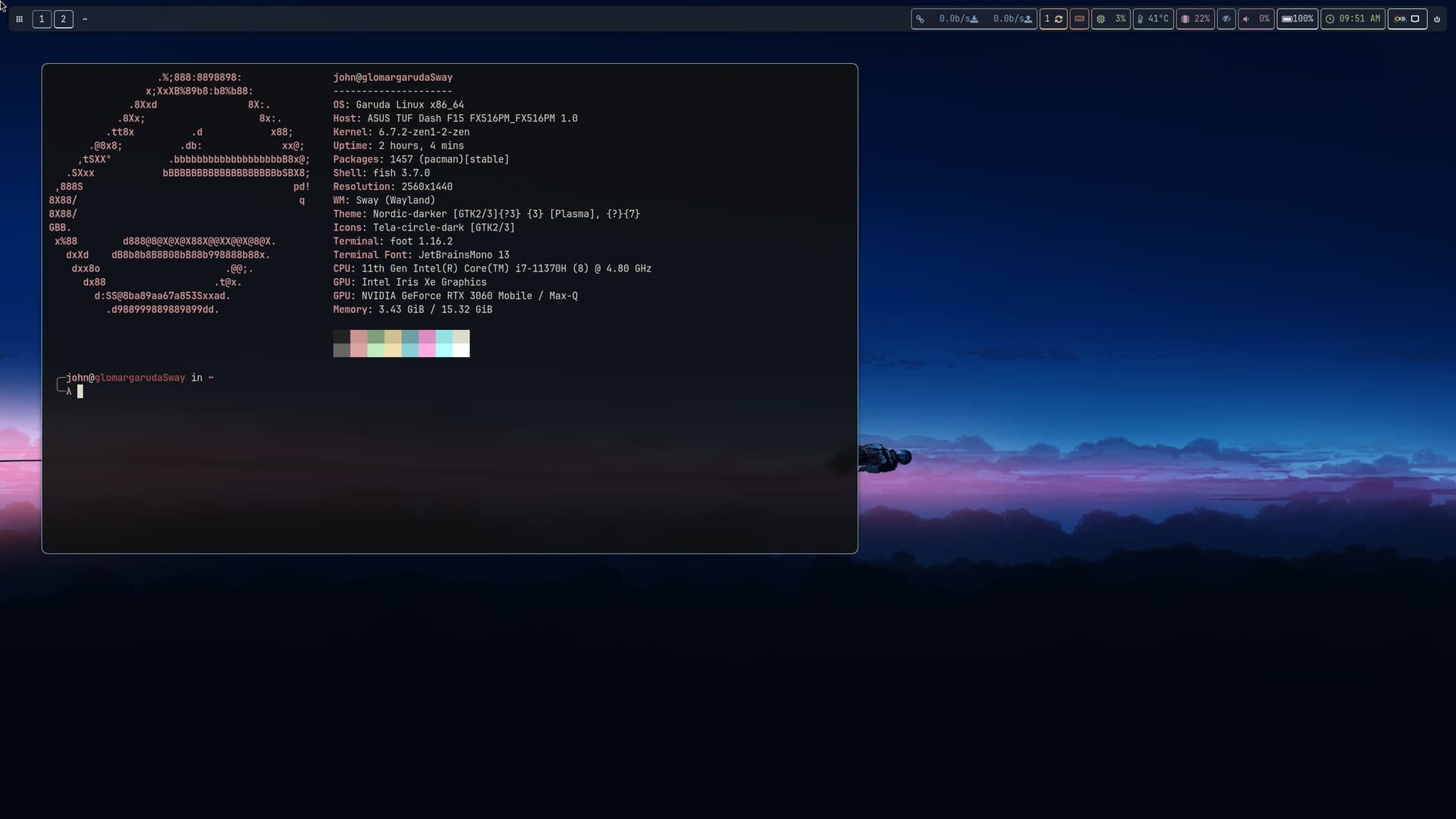This screenshot has height=819, width=1456.
Task: Click the 41°C temperature indicator
Action: tap(1153, 19)
